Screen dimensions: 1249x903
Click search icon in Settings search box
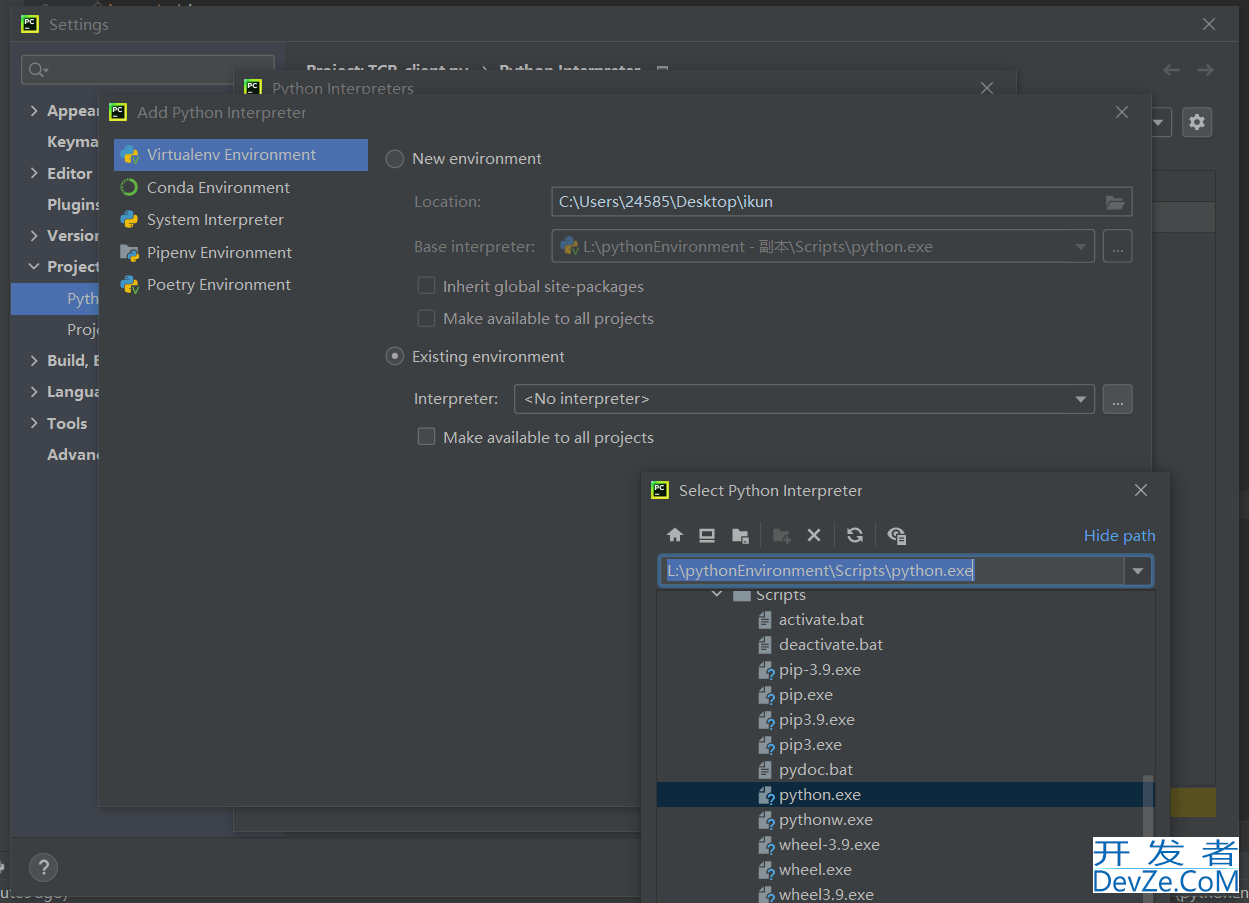(38, 70)
